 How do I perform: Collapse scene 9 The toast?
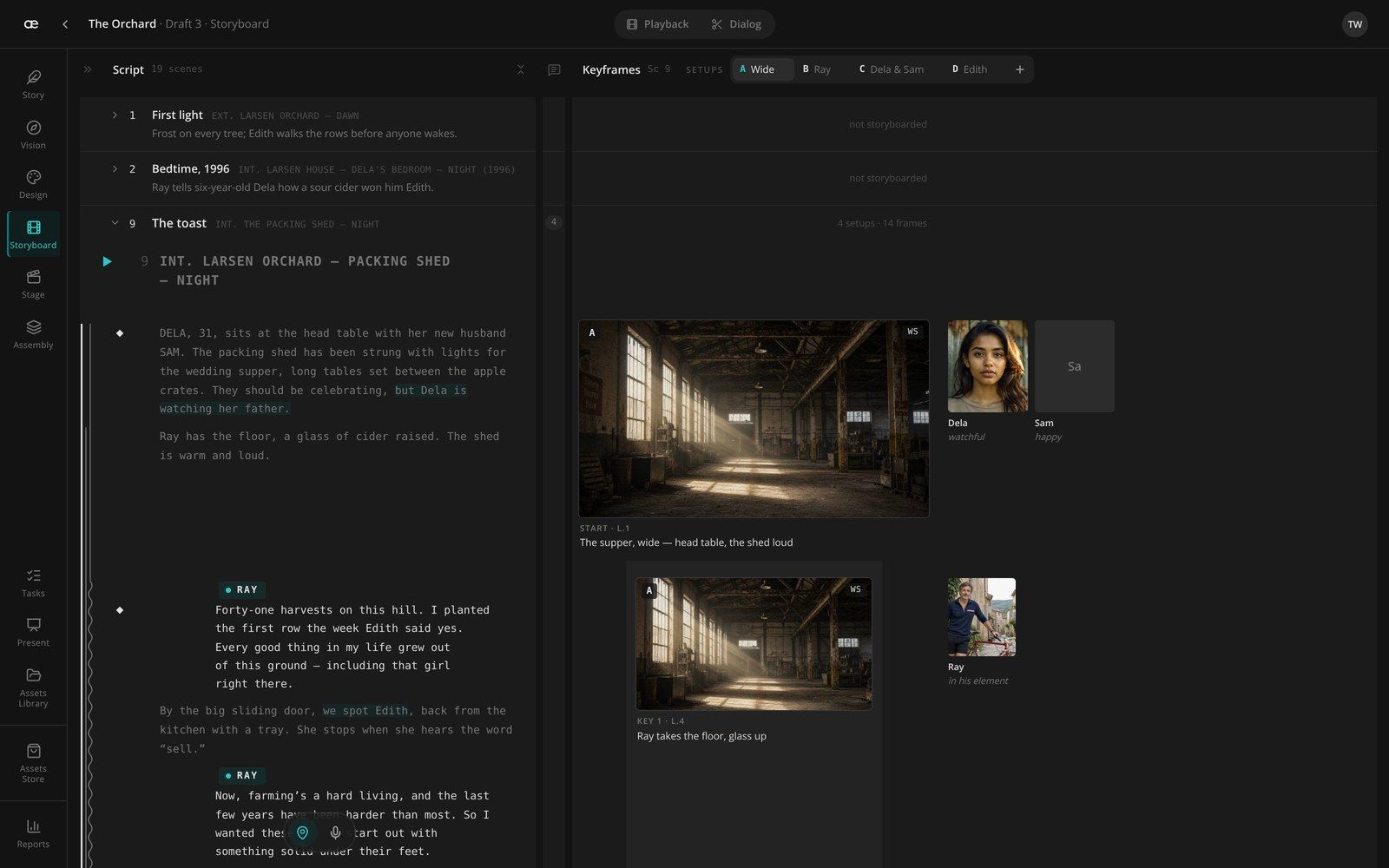point(115,223)
